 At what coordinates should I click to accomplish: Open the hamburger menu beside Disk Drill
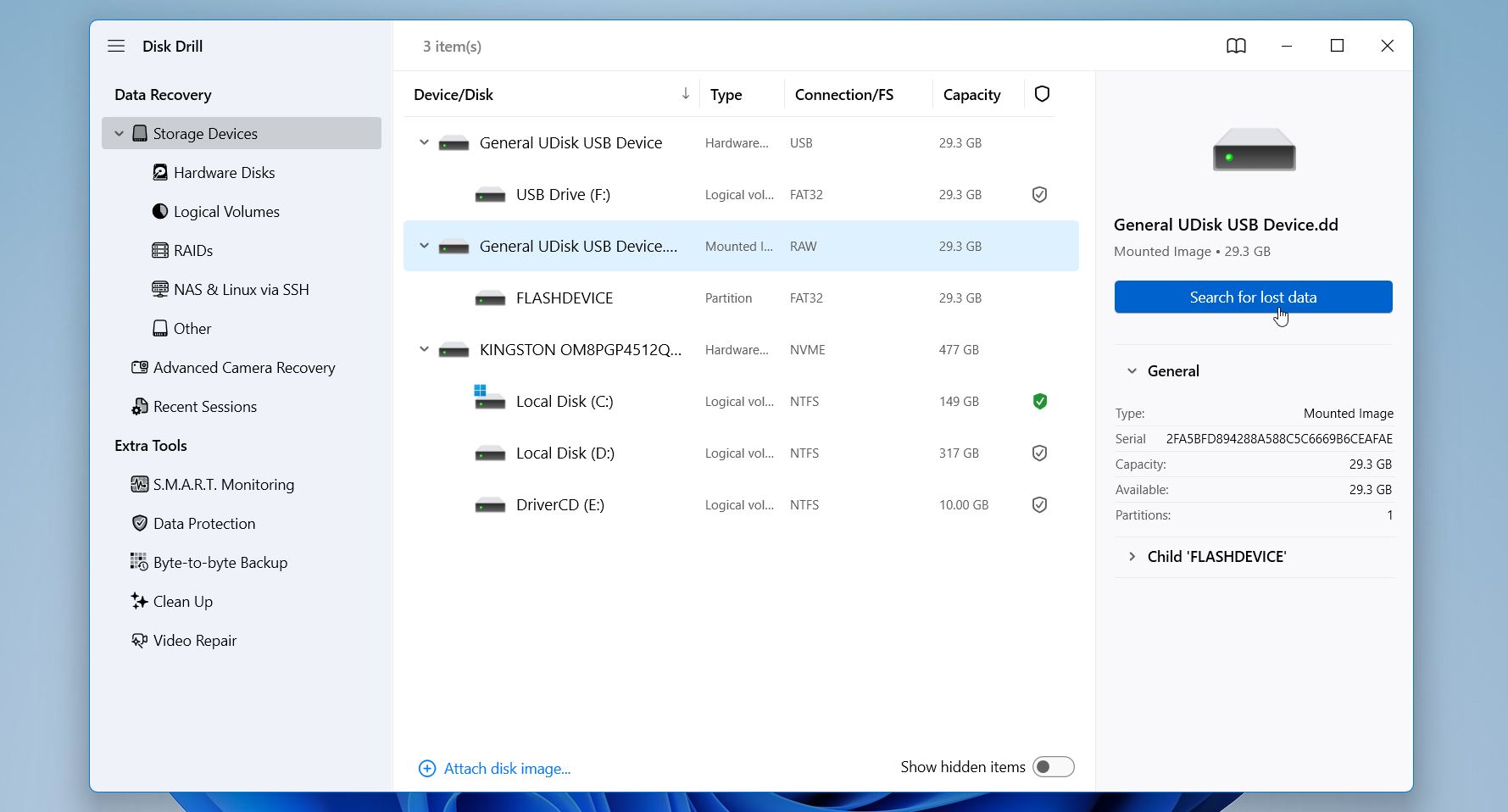(116, 46)
